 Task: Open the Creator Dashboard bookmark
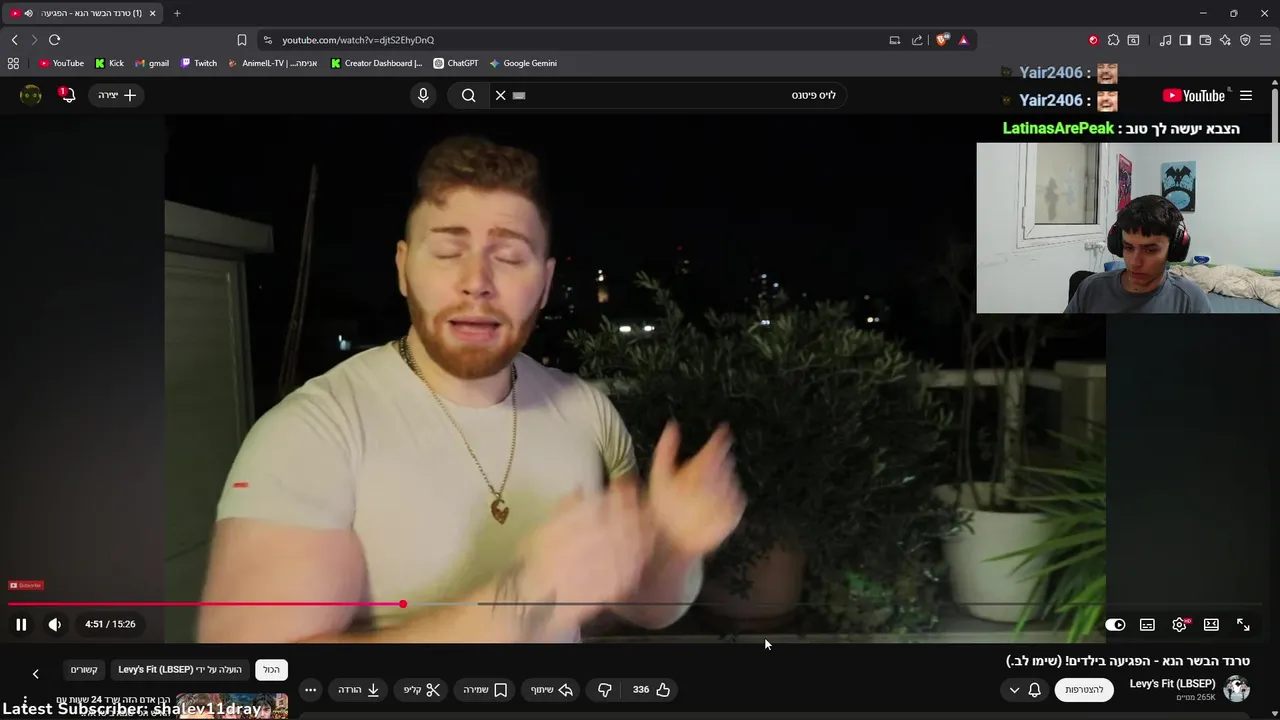(376, 63)
